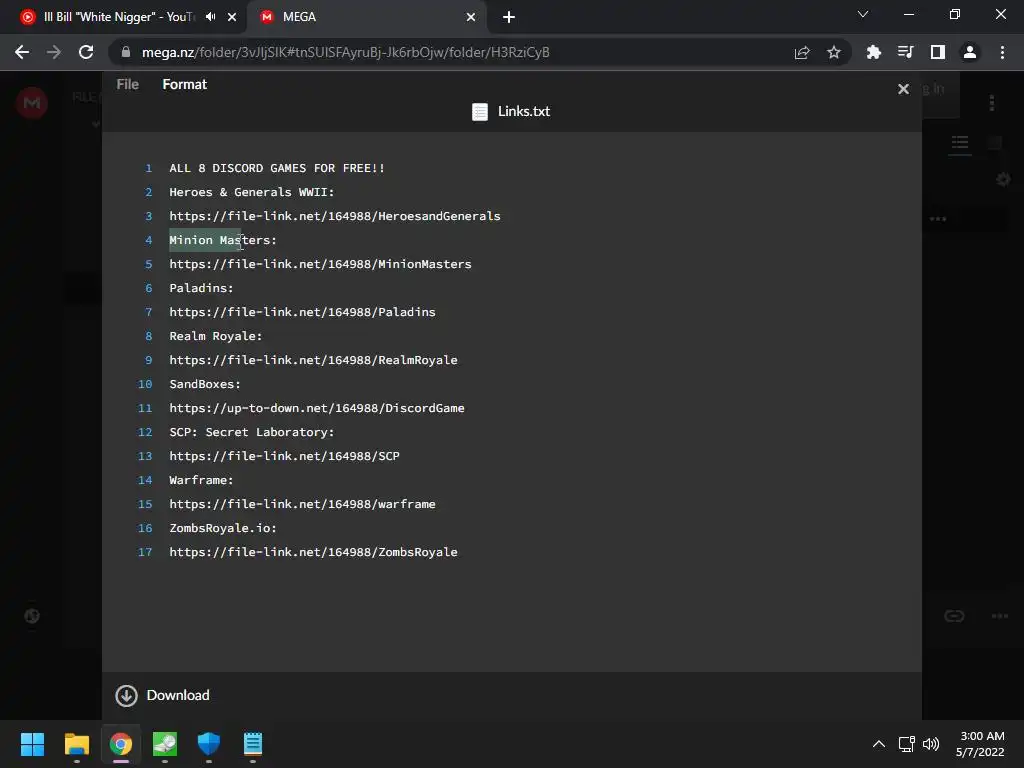Image resolution: width=1024 pixels, height=768 pixels.
Task: Open the File menu in text viewer
Action: tap(127, 84)
